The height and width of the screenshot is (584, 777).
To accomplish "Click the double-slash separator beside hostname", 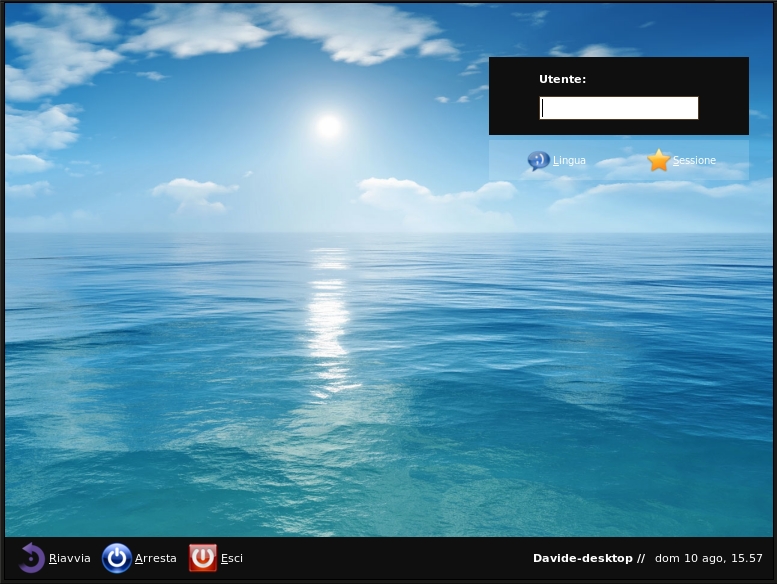I will [x=641, y=558].
